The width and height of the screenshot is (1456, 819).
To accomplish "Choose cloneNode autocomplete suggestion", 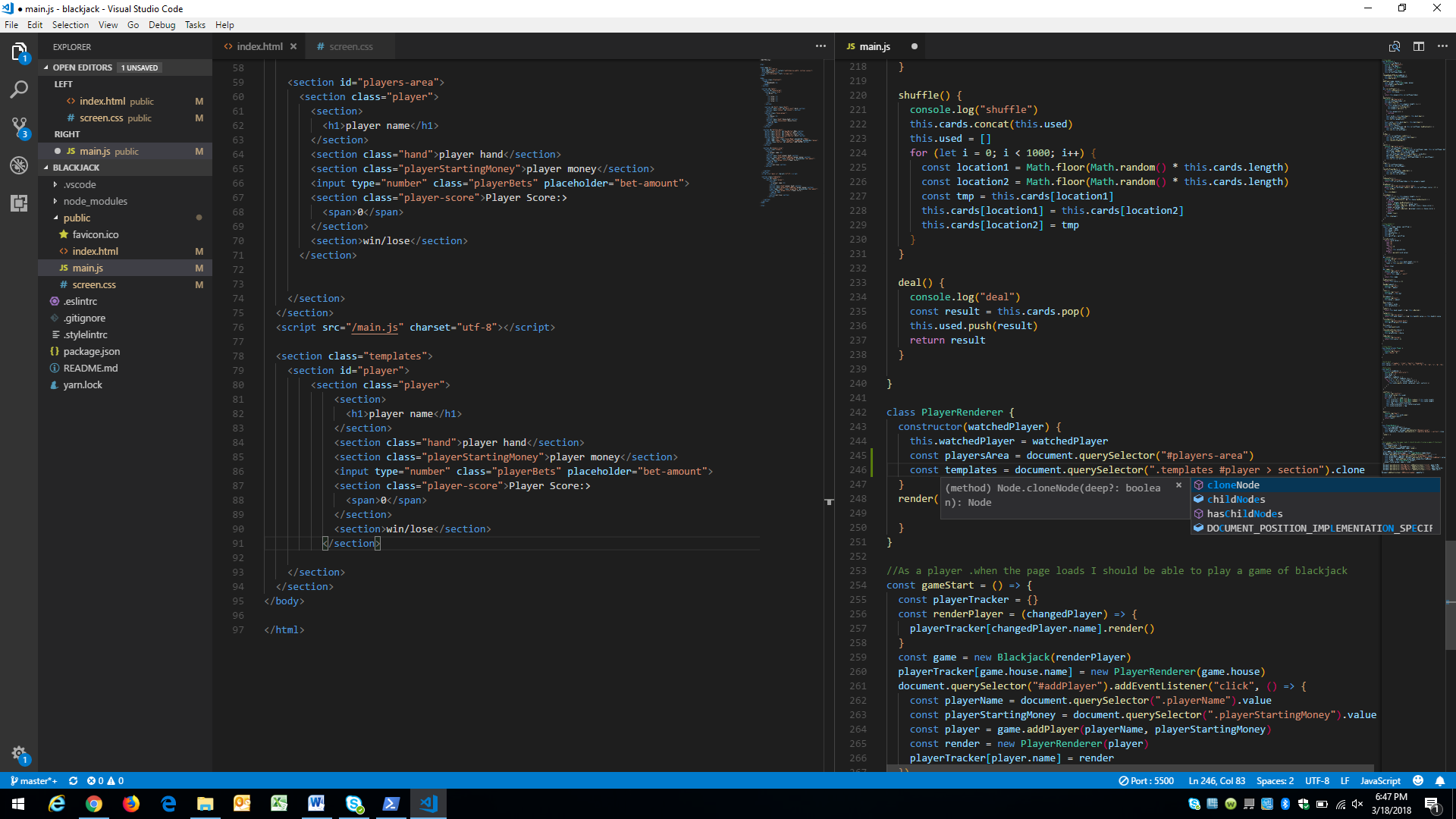I will [1315, 485].
